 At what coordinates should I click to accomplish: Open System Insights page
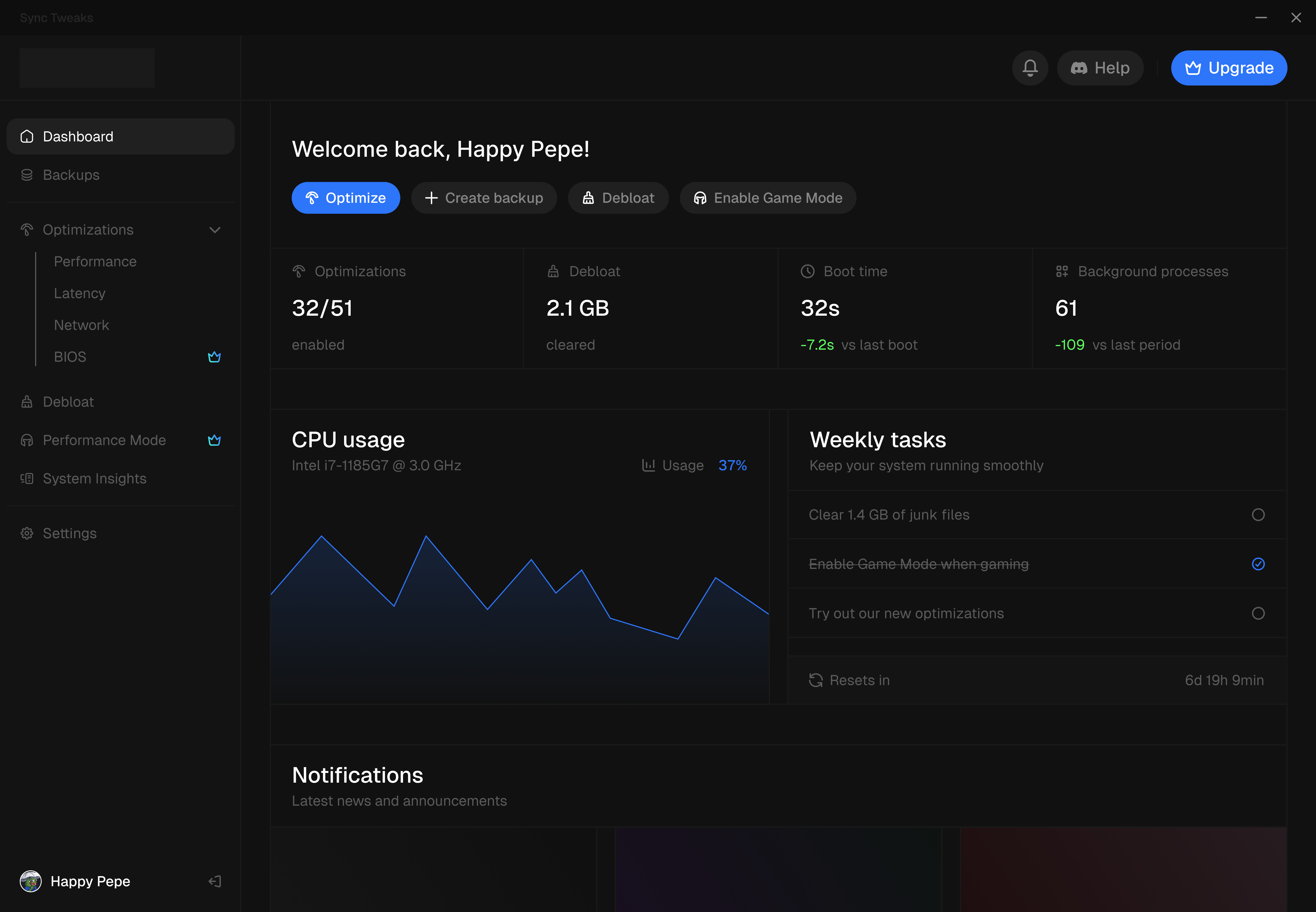coord(94,478)
